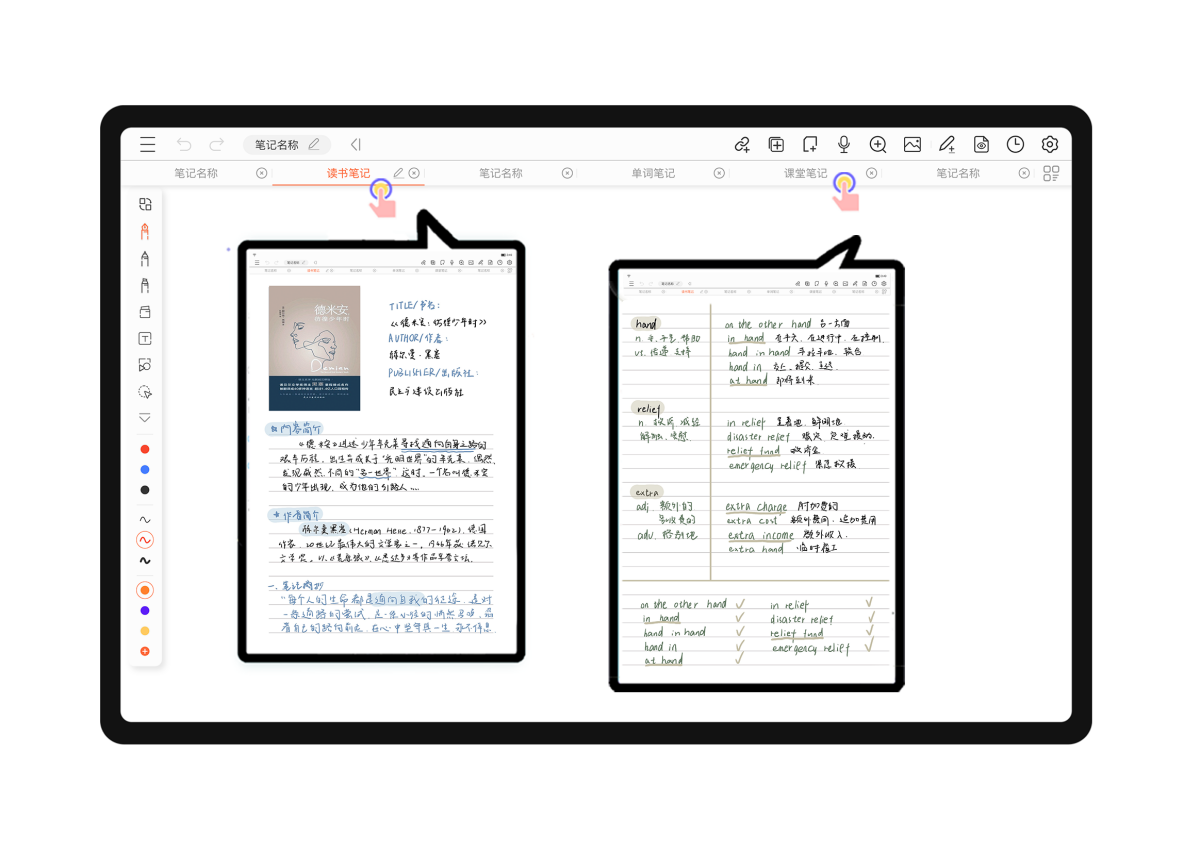The height and width of the screenshot is (853, 1200).
Task: Click the history clock icon
Action: pos(1015,145)
